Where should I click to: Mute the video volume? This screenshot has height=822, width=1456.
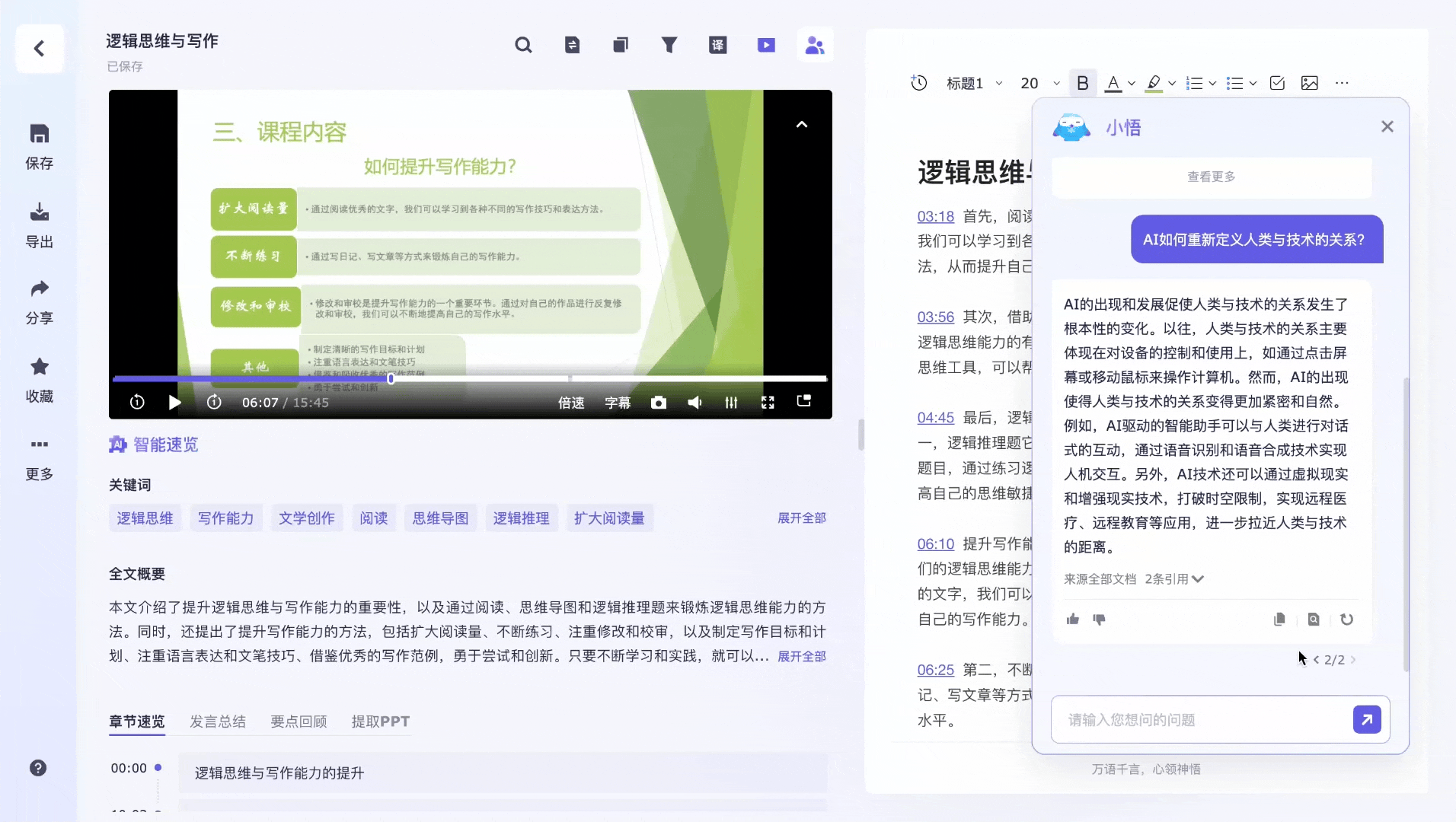(x=694, y=403)
